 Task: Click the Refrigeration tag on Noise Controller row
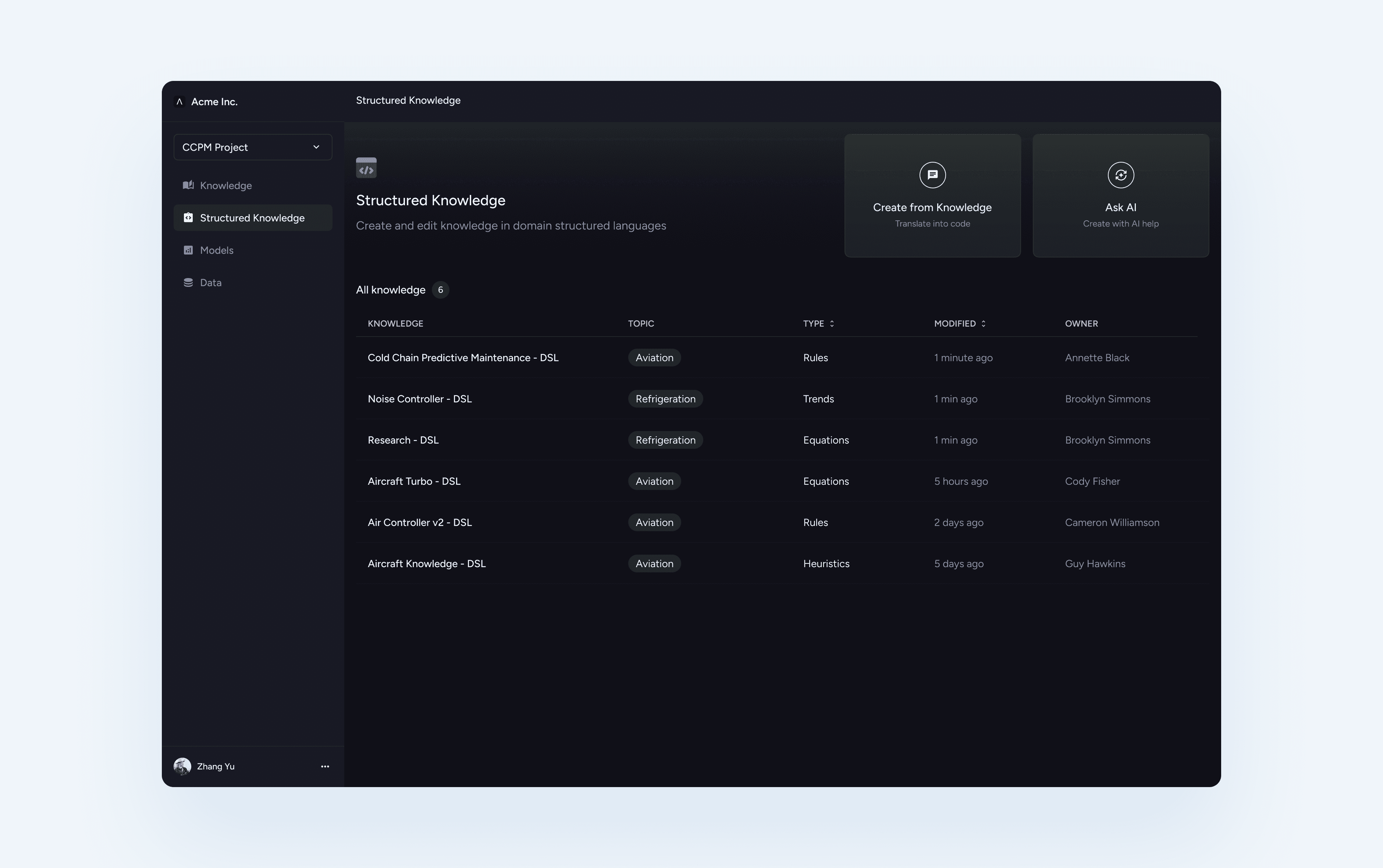[665, 399]
